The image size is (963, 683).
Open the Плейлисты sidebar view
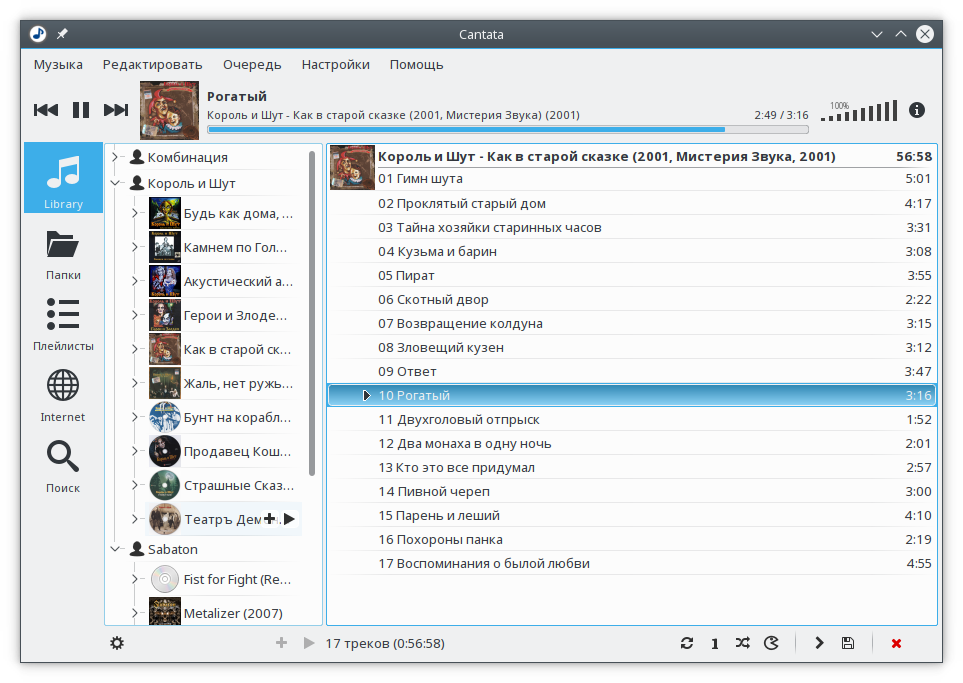click(x=63, y=324)
